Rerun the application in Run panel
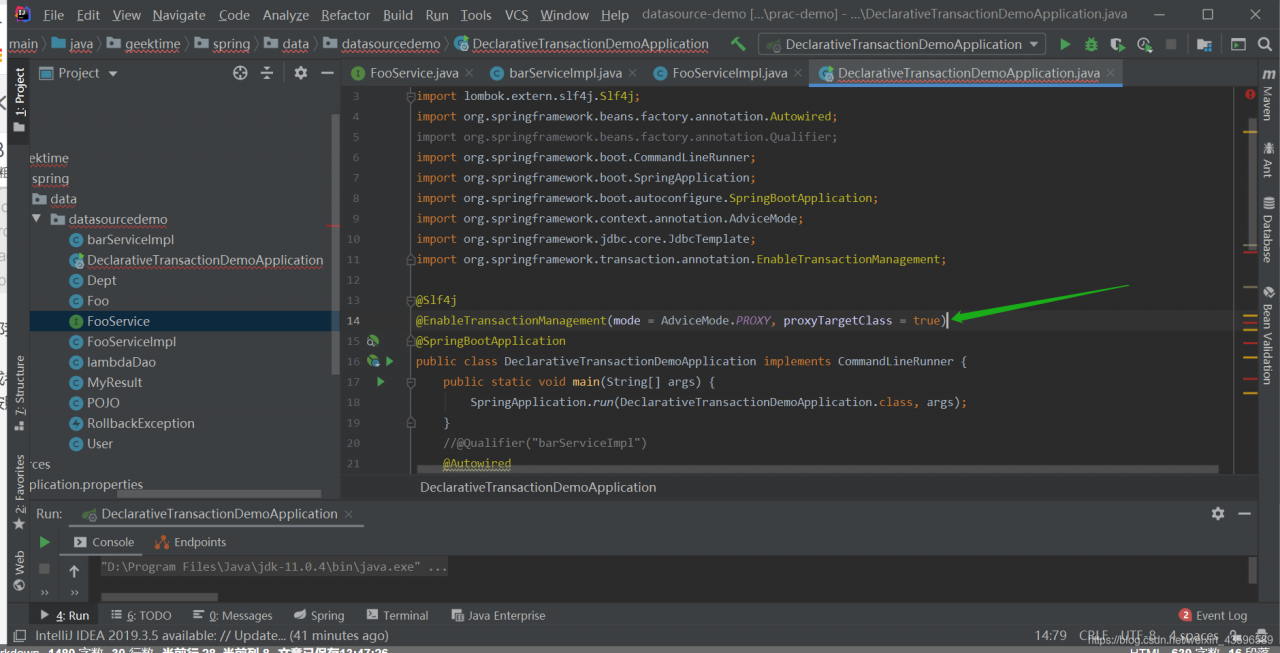 pyautogui.click(x=44, y=542)
